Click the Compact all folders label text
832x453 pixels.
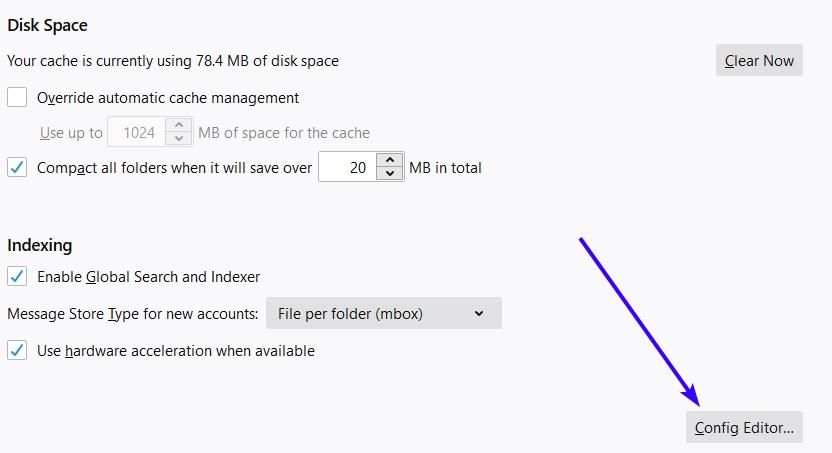pyautogui.click(x=174, y=168)
